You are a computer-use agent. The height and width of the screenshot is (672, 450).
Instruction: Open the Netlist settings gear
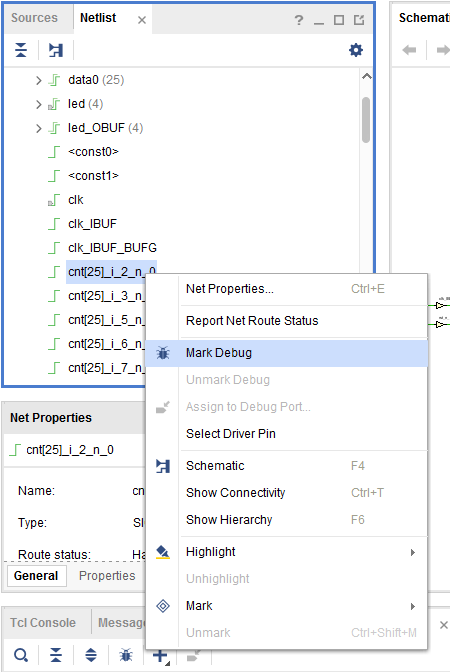pos(356,50)
